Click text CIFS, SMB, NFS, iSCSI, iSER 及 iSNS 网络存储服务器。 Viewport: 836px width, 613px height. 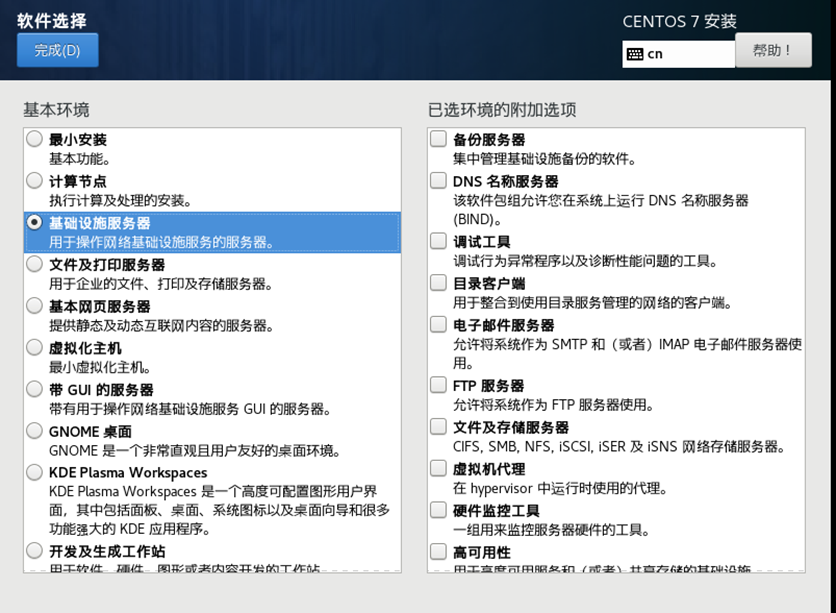tap(619, 446)
